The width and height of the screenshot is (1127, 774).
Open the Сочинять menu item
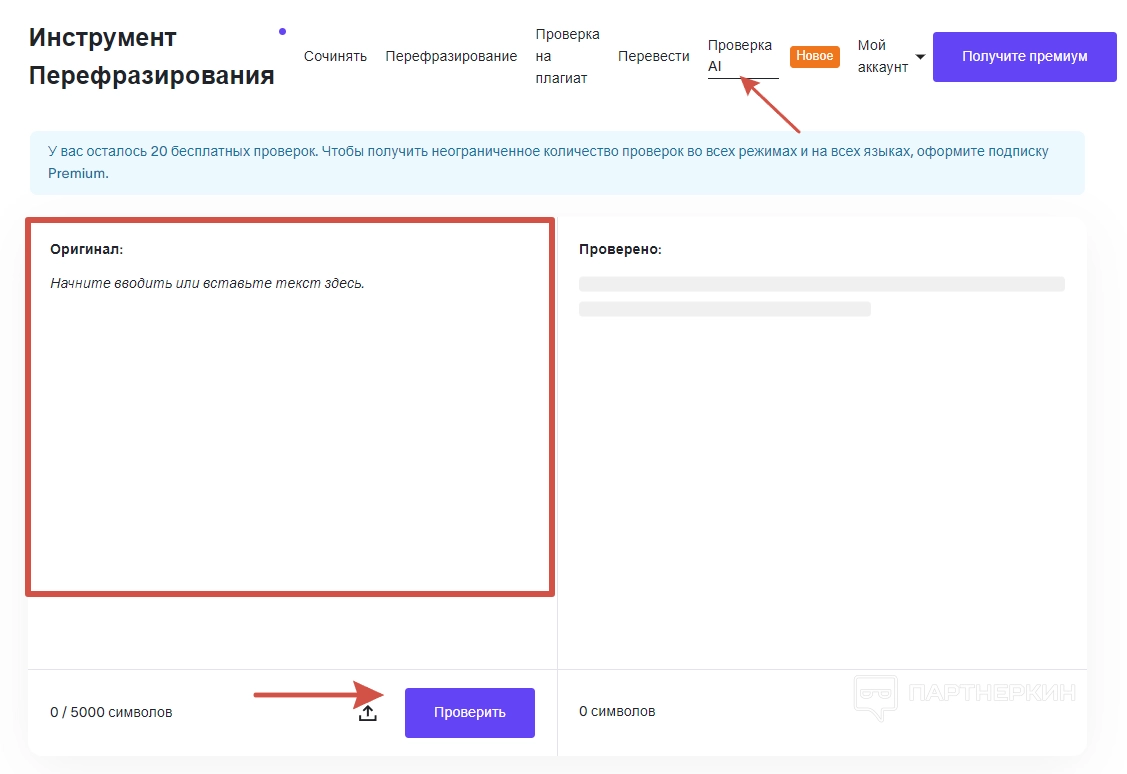click(335, 56)
